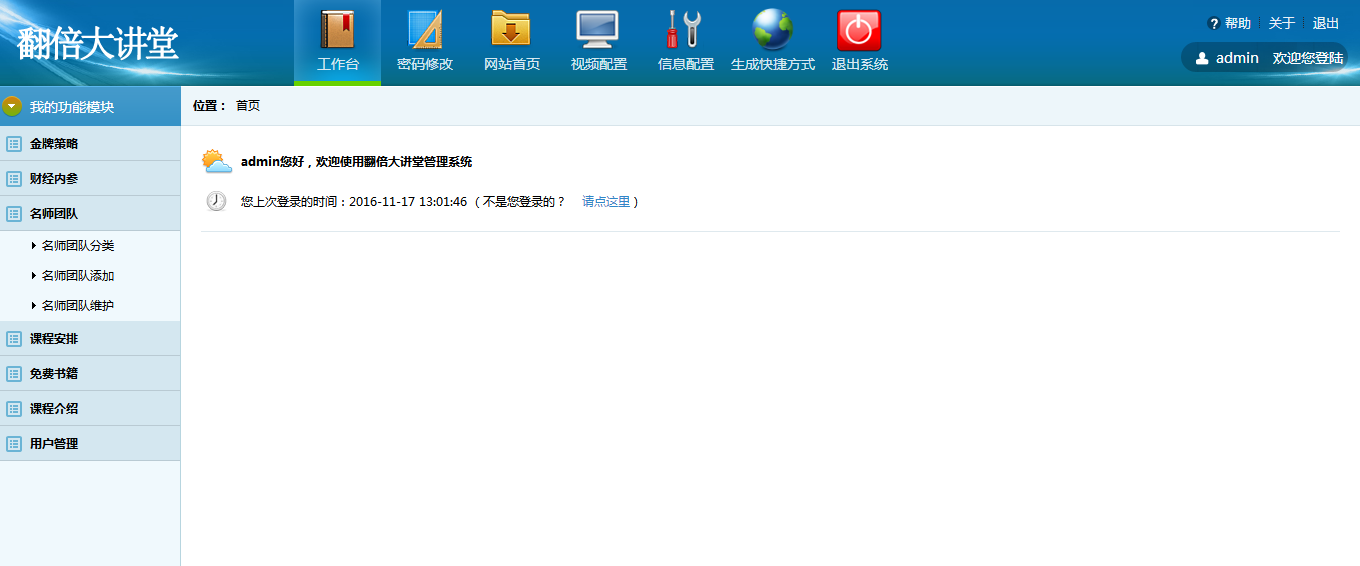Viewport: 1360px width, 566px height.
Task: Click the 请点这里 link
Action: point(606,202)
